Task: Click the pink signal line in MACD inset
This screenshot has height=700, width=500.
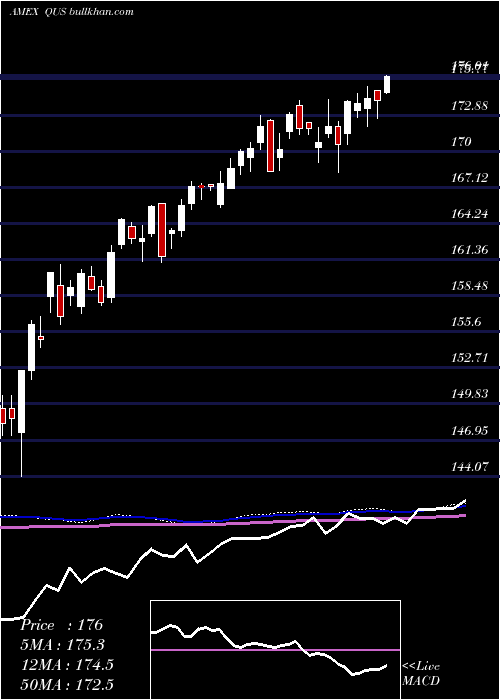Action: point(275,650)
